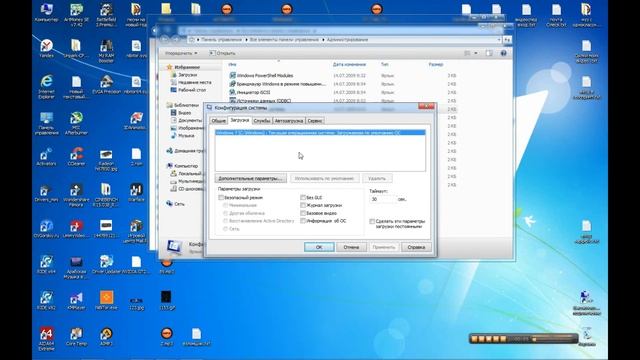
Task: Check Информация об ОС option
Action: coord(303,221)
